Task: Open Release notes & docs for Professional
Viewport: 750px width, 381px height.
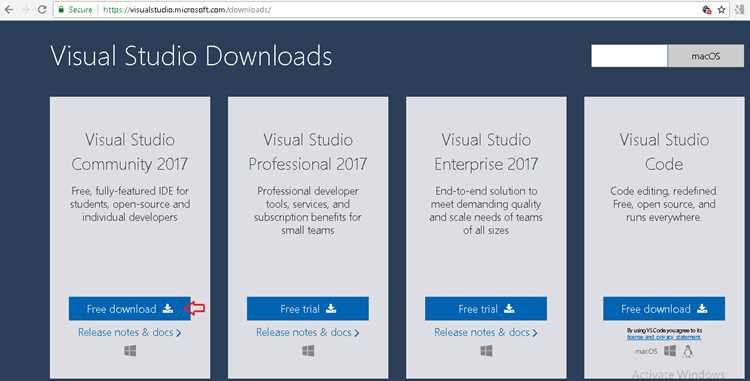Action: point(308,332)
